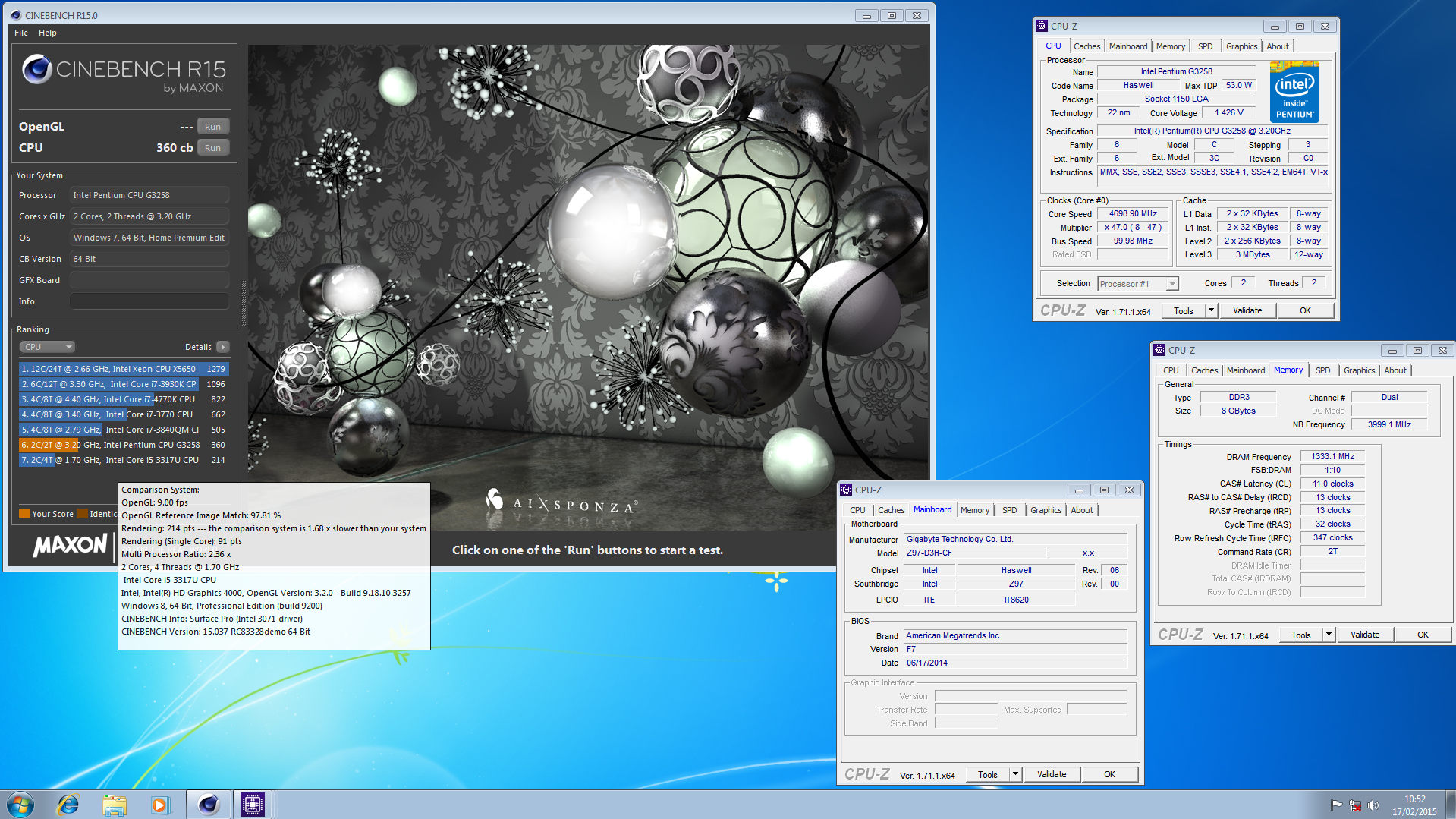Launch Internet Explorer from taskbar
Viewport: 1456px width, 819px height.
click(x=68, y=805)
